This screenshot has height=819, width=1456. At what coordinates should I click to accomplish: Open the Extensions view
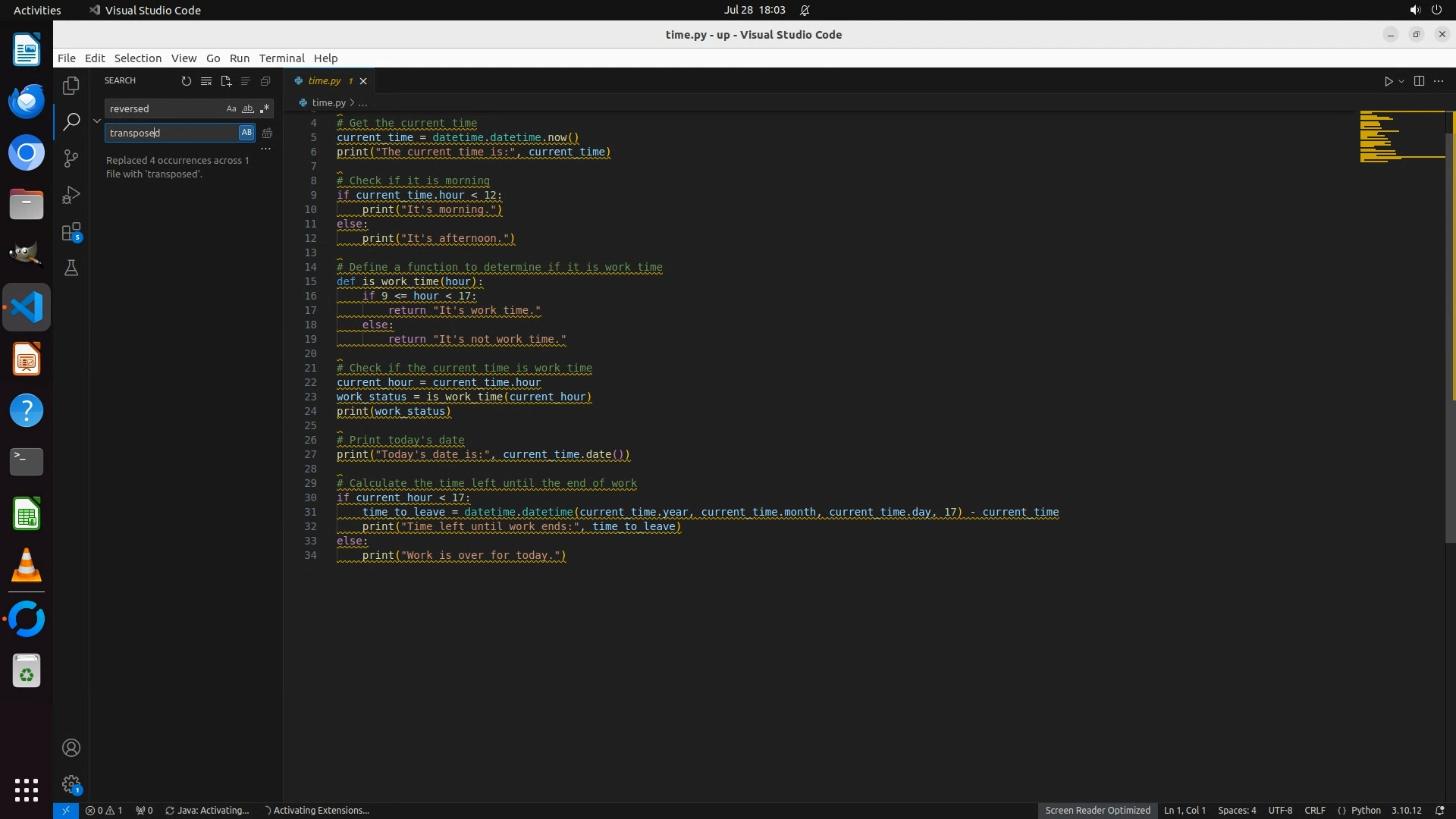click(x=71, y=232)
